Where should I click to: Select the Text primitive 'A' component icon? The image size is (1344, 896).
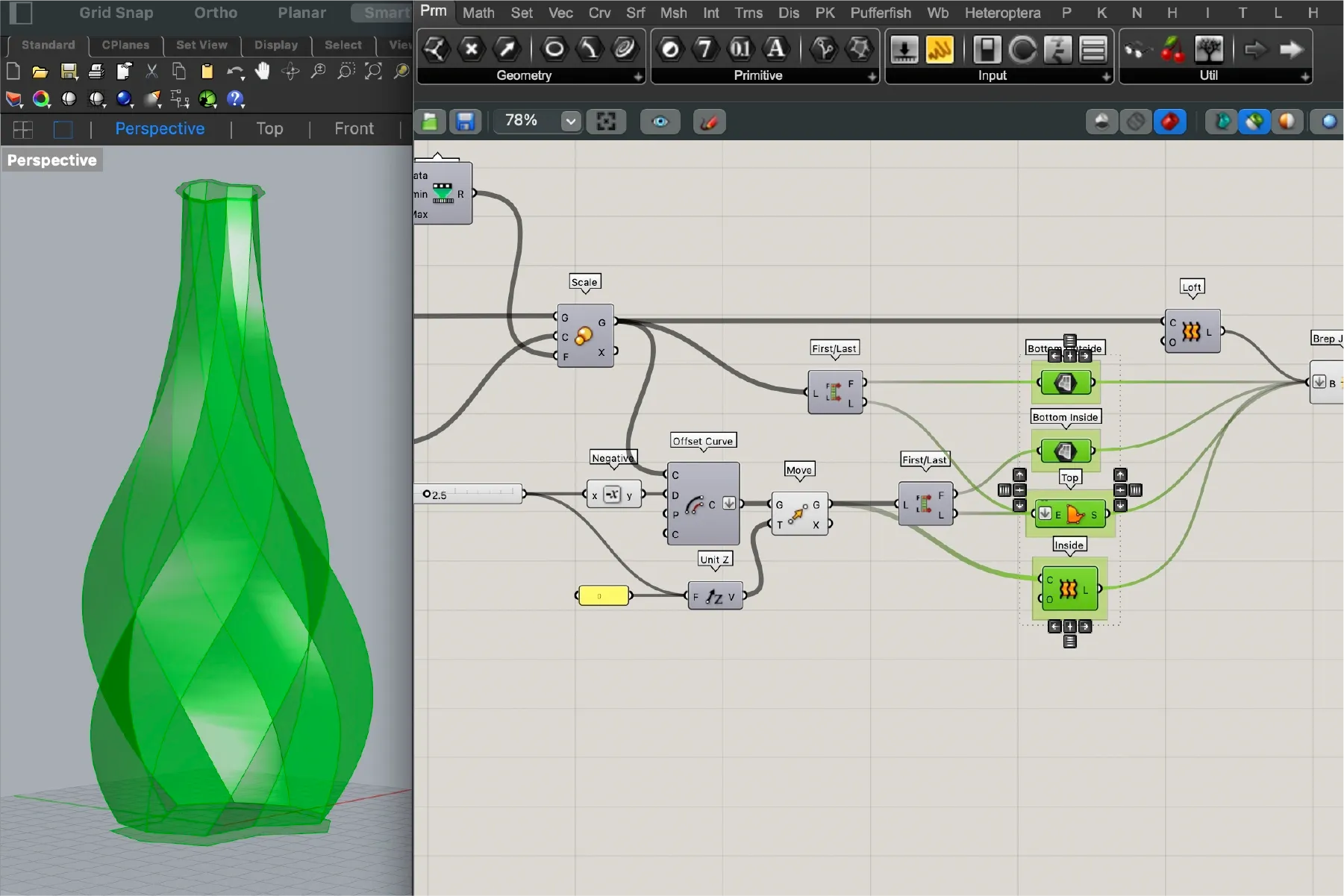click(776, 49)
